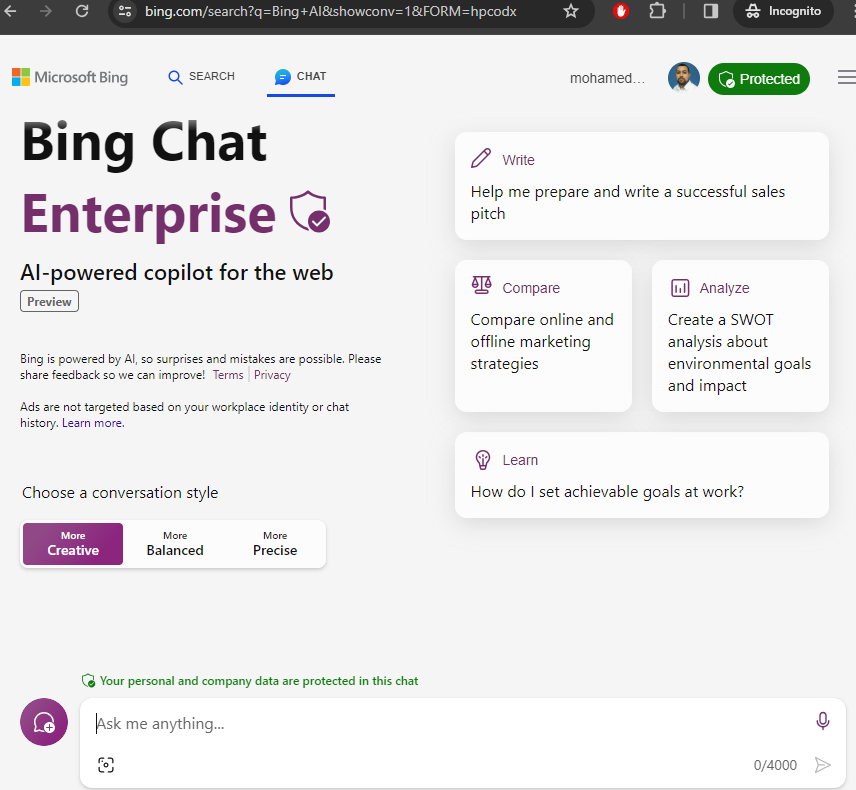
Task: Click the Incognito indicator
Action: 783,11
